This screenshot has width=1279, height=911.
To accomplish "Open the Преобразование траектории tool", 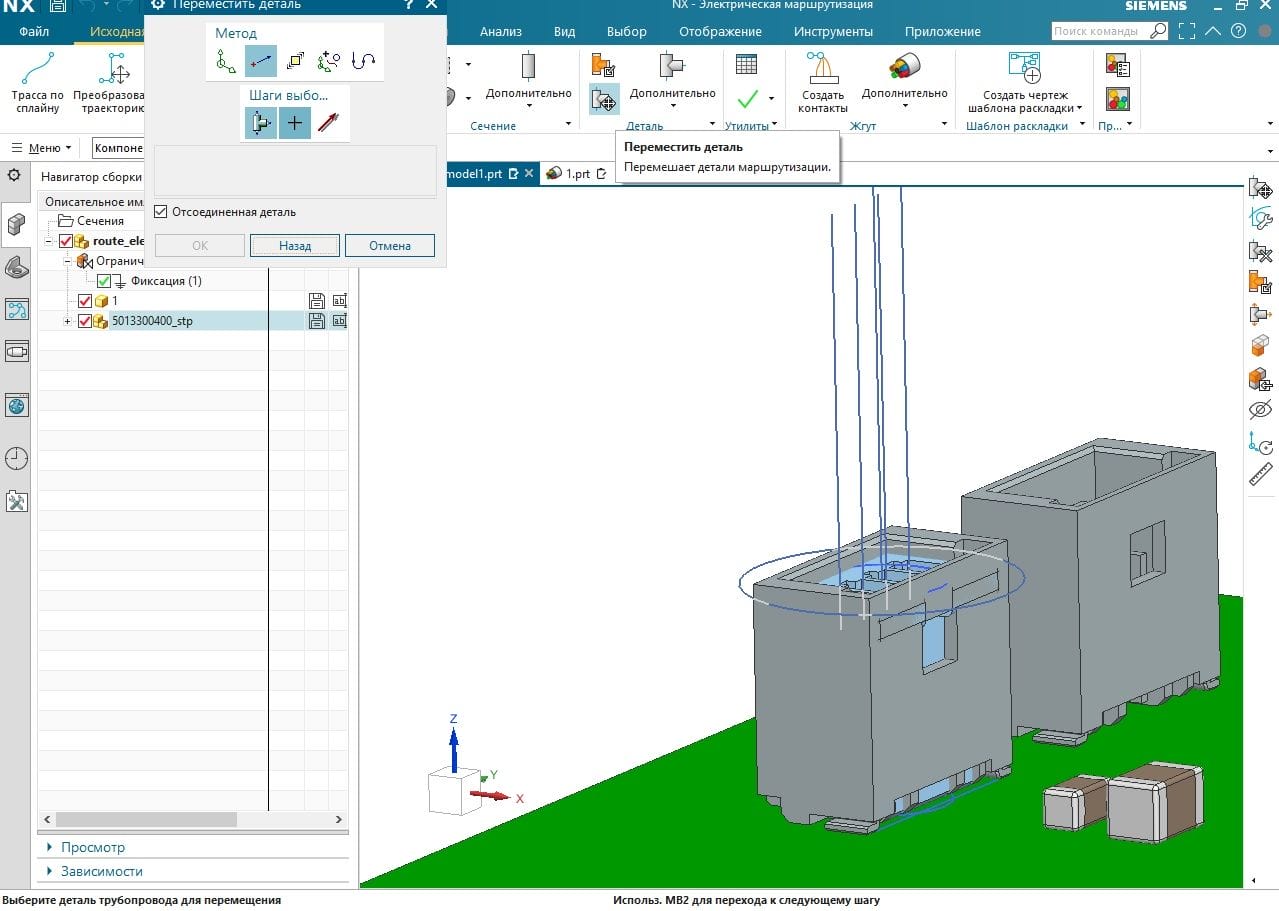I will click(109, 82).
